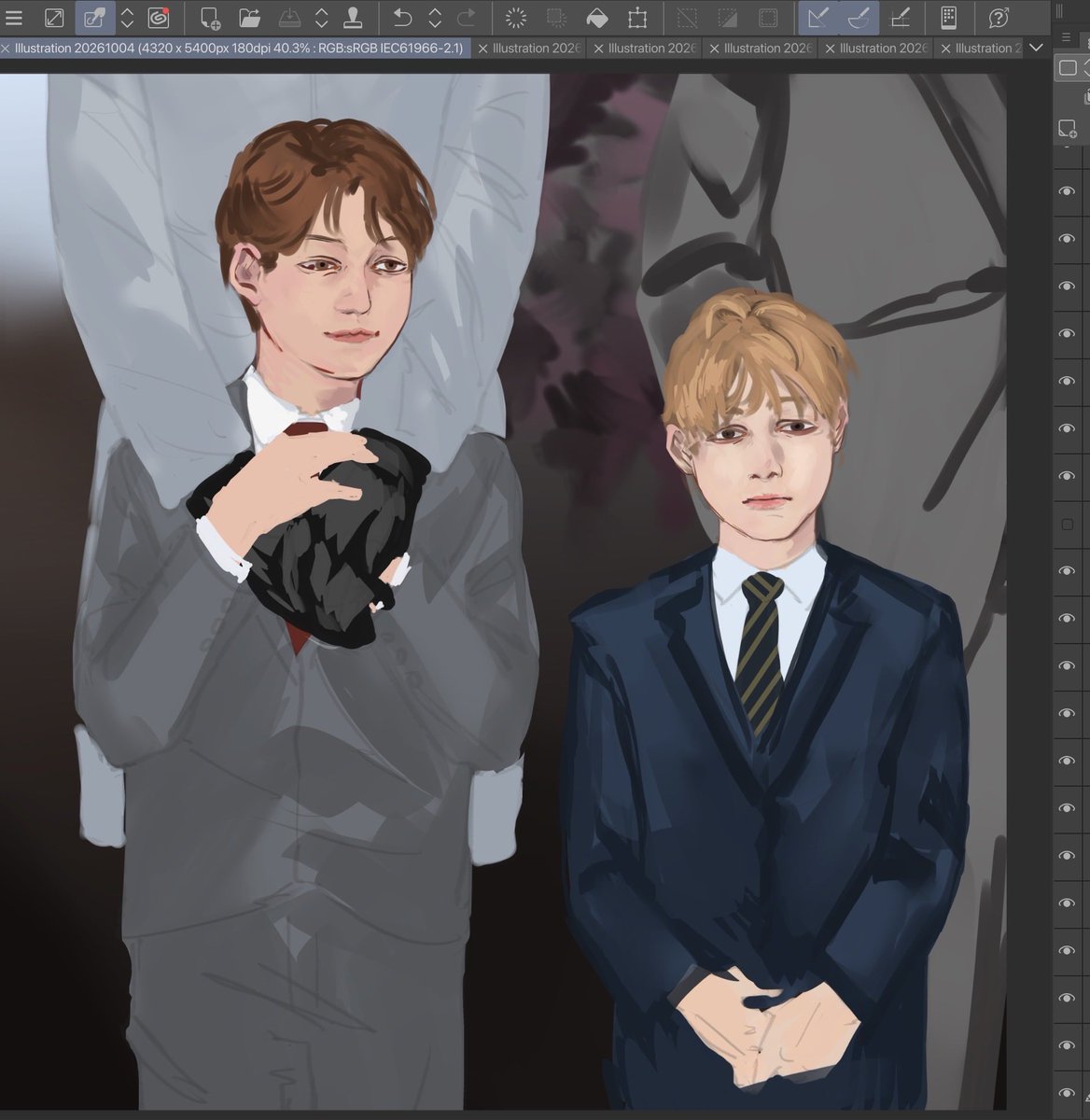Click the diagonal-arrow window switch icon
The width and height of the screenshot is (1090, 1120).
54,18
